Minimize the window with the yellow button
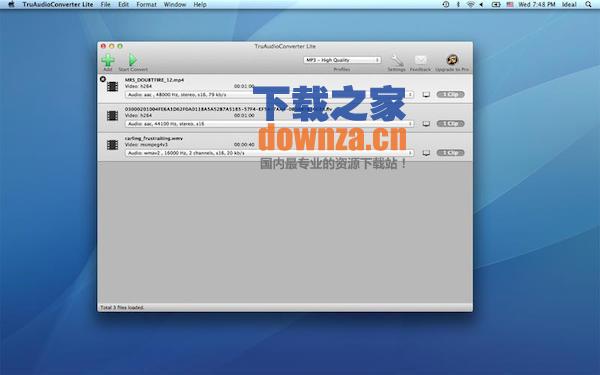 112,46
